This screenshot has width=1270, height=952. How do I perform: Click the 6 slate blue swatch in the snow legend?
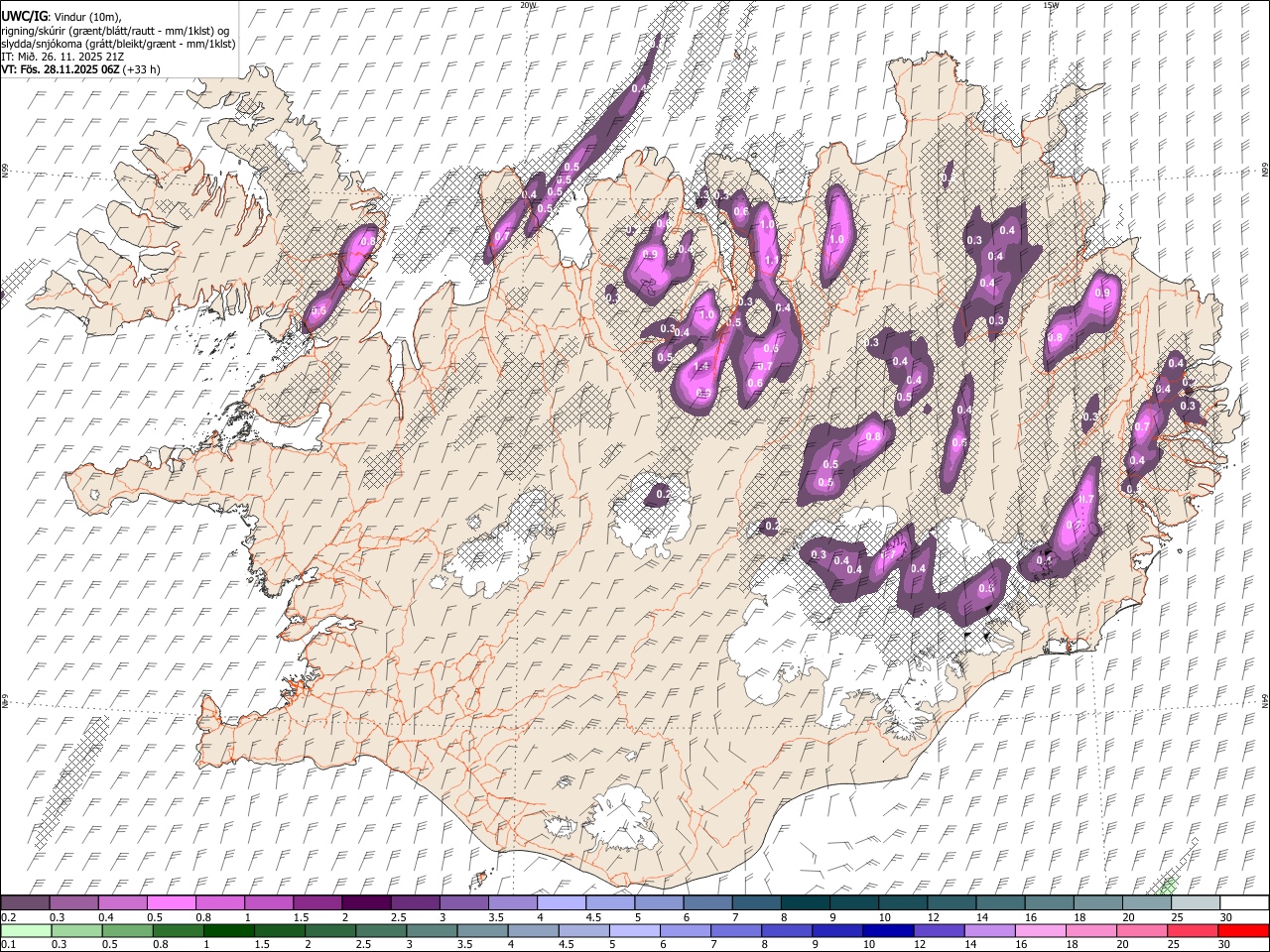pos(707,902)
